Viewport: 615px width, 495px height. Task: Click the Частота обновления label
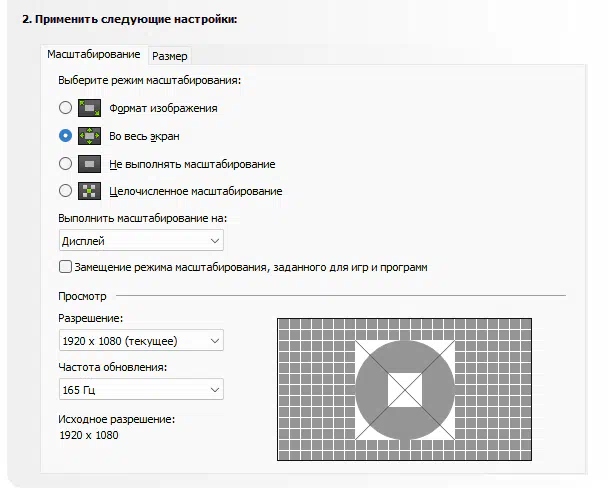tap(113, 367)
